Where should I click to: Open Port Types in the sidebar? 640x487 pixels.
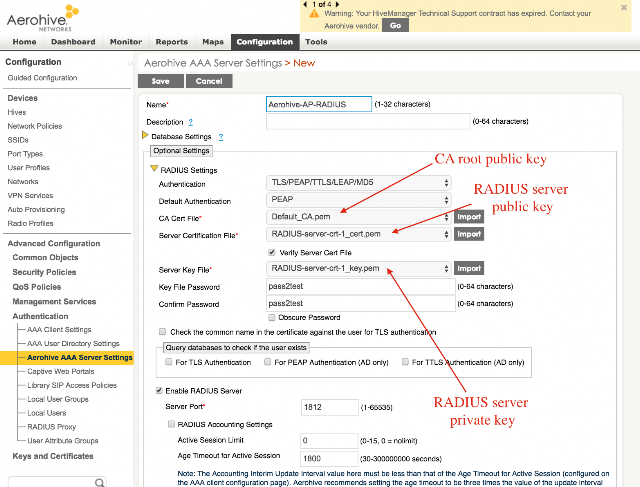pyautogui.click(x=25, y=154)
